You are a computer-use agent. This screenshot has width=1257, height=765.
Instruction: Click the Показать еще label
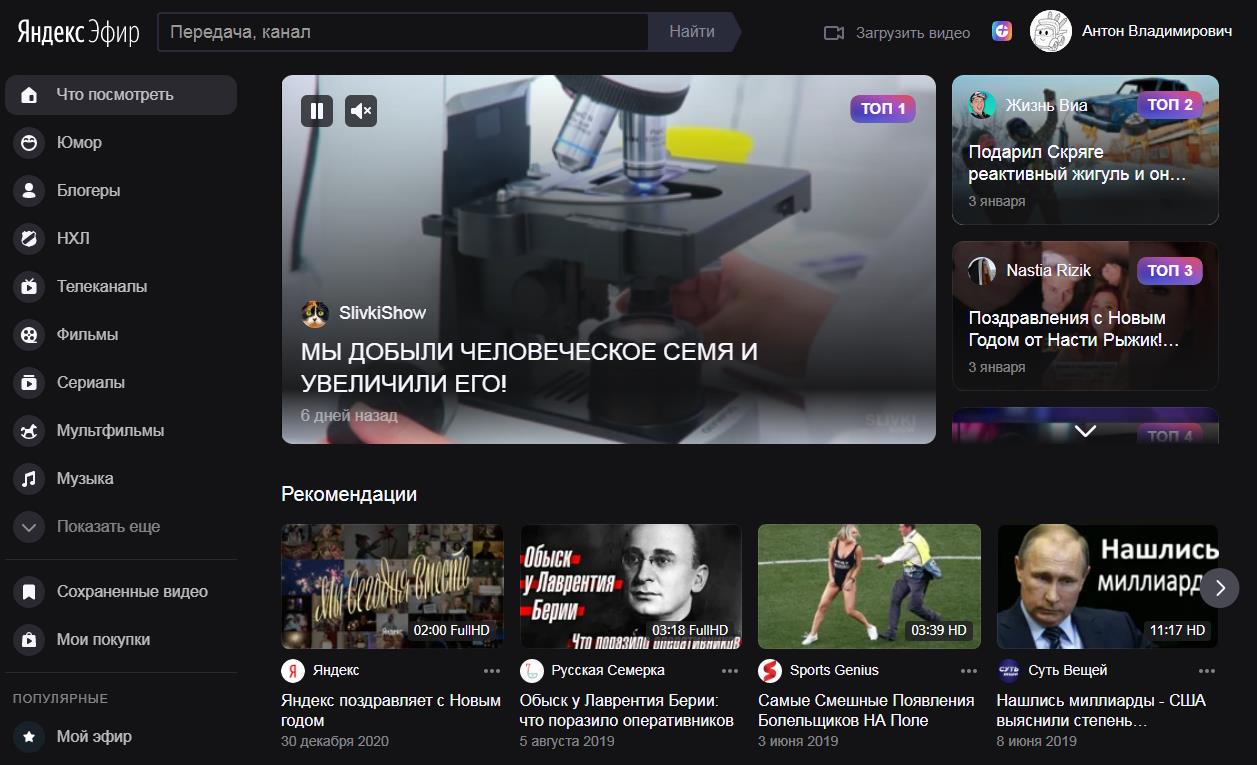click(108, 527)
